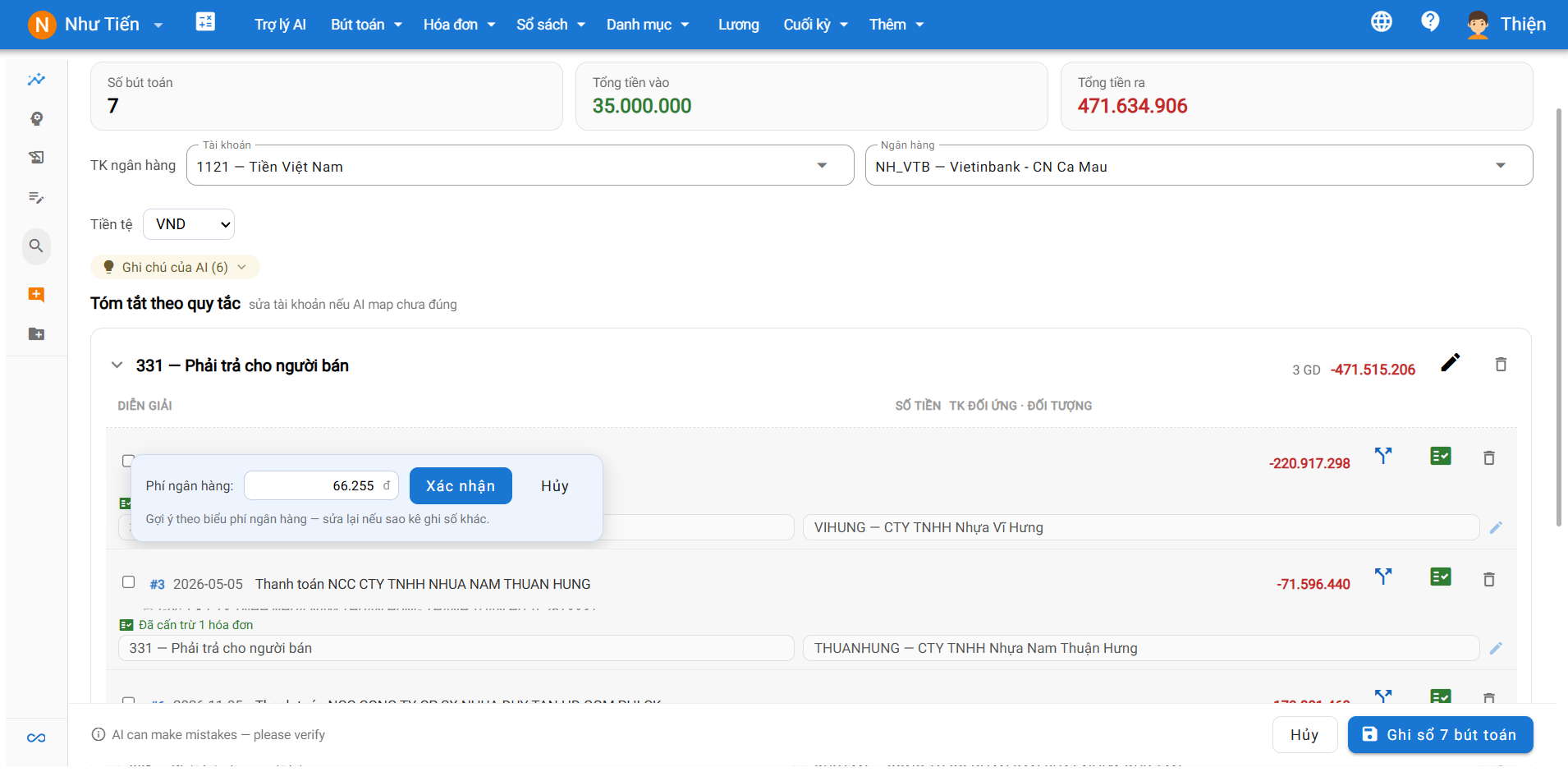Image resolution: width=1568 pixels, height=772 pixels.
Task: Click the -471.515.206 group total
Action: click(1373, 370)
